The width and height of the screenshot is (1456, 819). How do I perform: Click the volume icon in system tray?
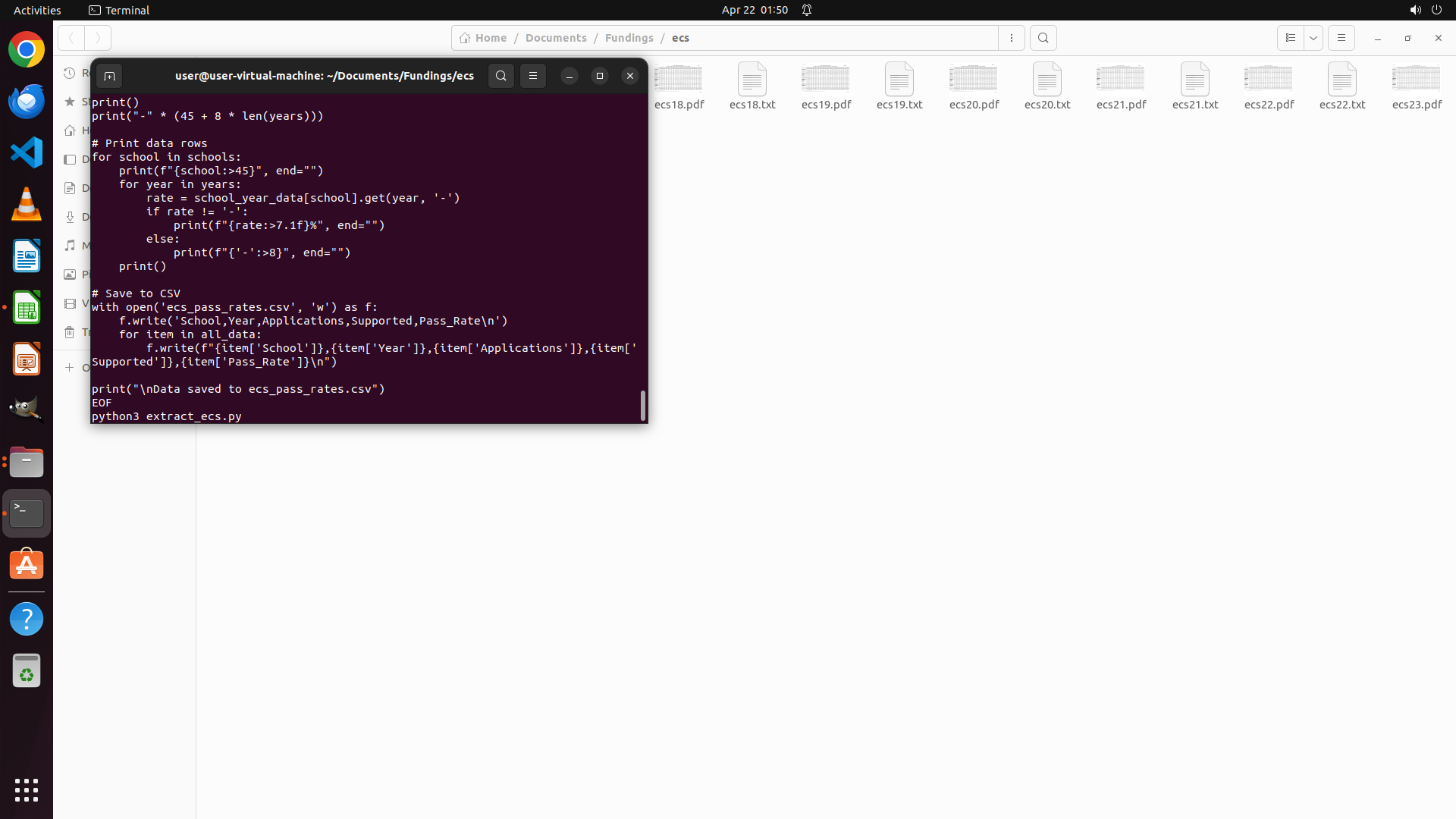click(1415, 10)
